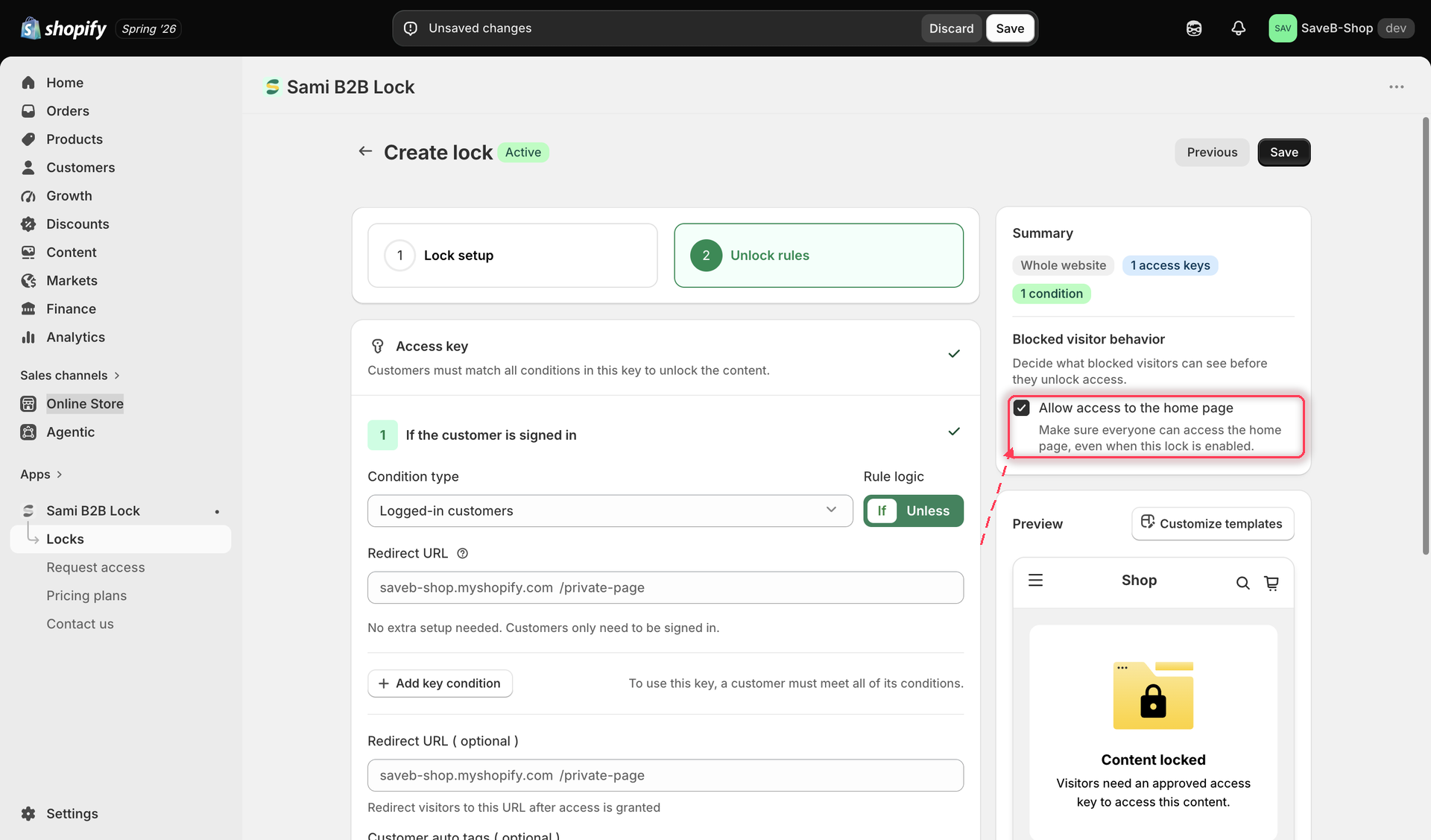Viewport: 1431px width, 840px height.
Task: Click the search icon in the Shop preview
Action: pyautogui.click(x=1242, y=583)
